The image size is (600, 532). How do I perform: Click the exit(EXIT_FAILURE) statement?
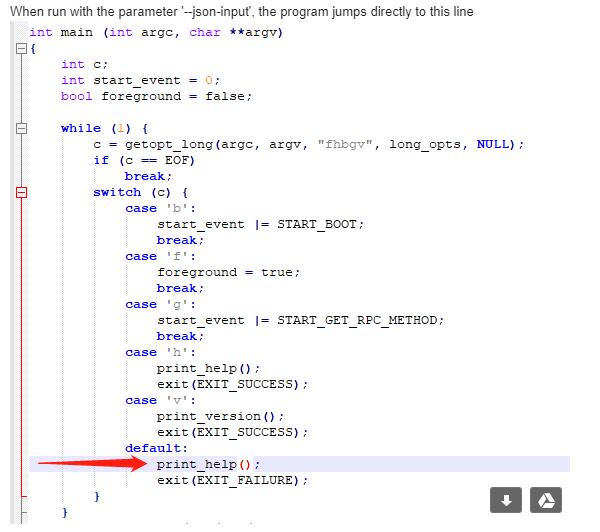coord(232,480)
